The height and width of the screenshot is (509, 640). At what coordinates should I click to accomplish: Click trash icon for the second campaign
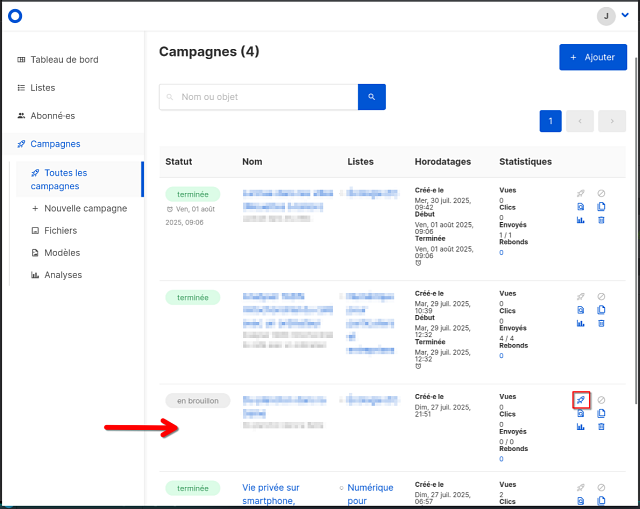click(601, 323)
